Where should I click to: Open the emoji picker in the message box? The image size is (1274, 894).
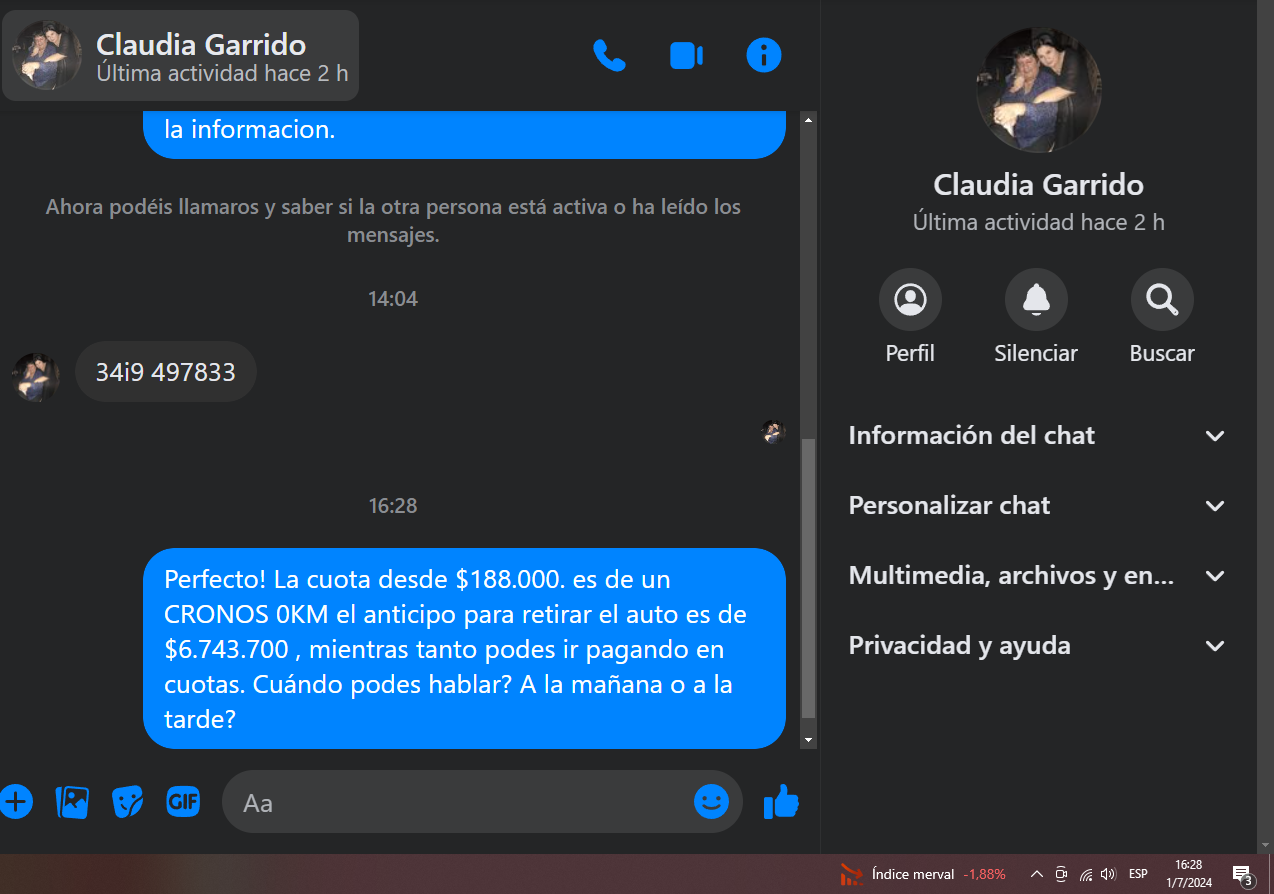[x=711, y=801]
